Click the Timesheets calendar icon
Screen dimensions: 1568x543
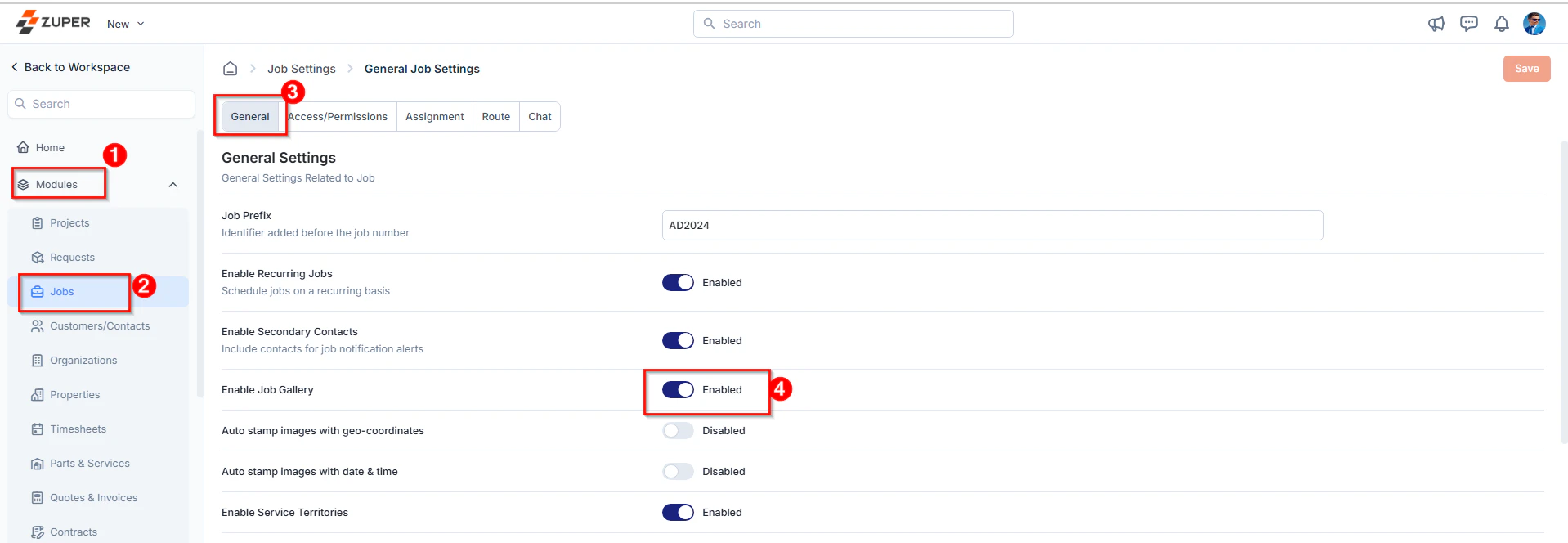[37, 429]
